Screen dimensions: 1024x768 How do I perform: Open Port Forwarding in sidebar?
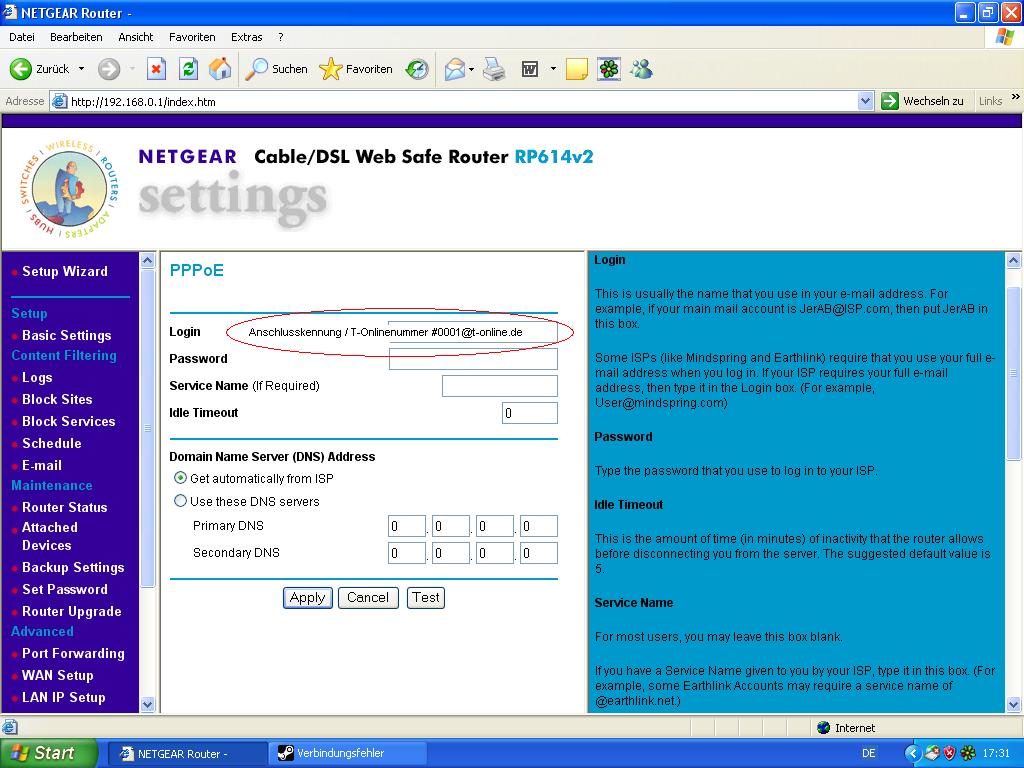point(73,653)
